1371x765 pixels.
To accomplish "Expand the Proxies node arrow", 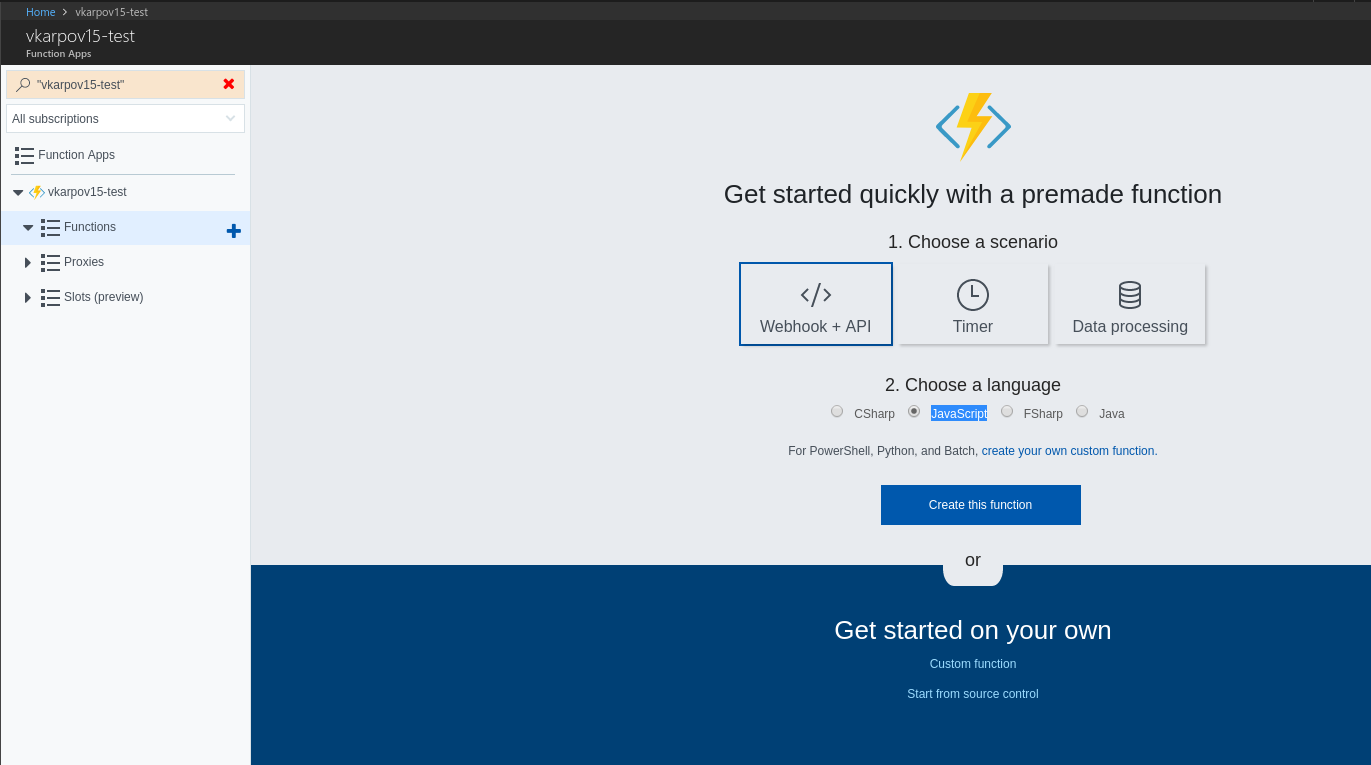I will click(28, 262).
